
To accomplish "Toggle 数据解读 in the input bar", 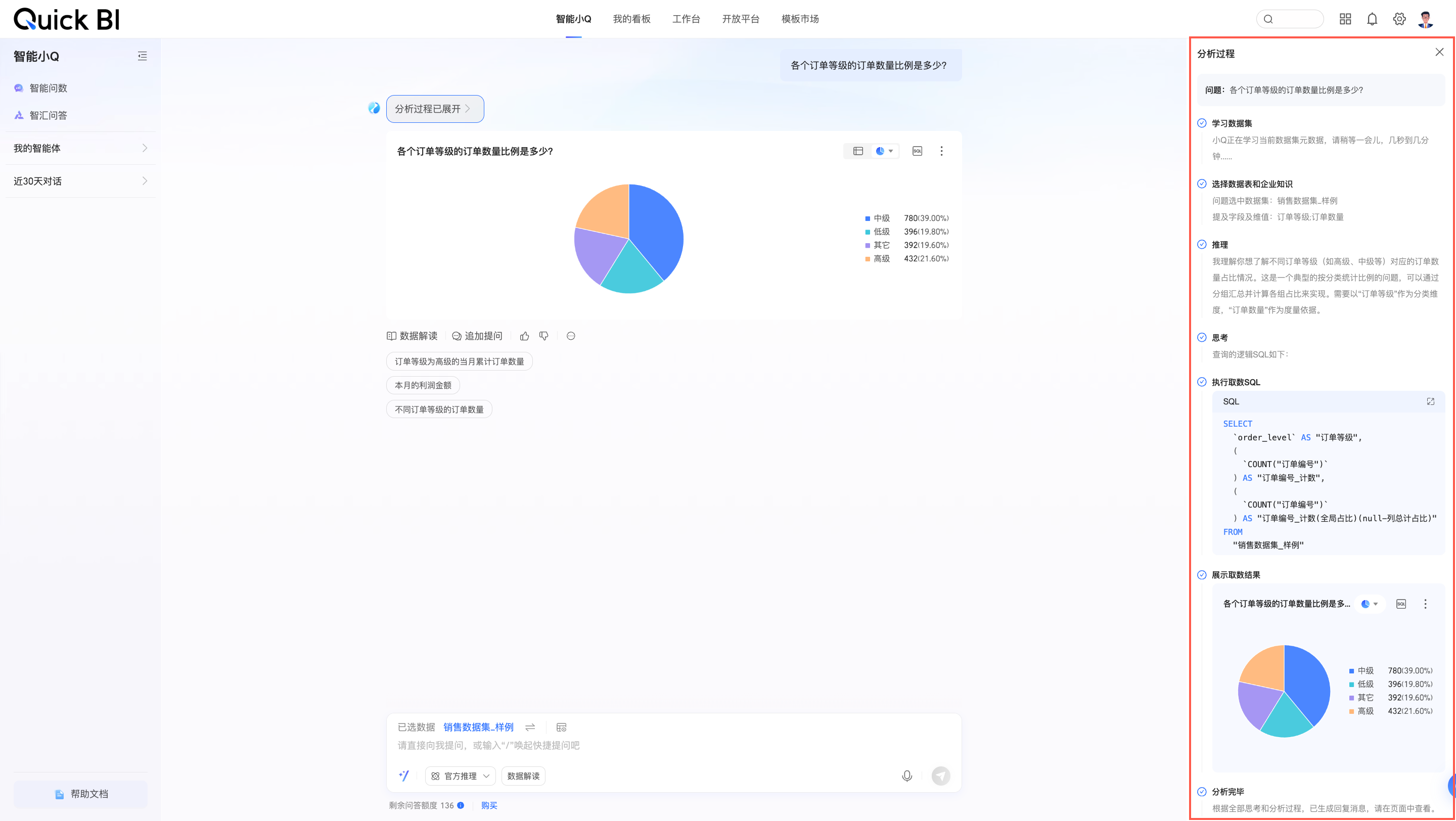I will coord(523,776).
